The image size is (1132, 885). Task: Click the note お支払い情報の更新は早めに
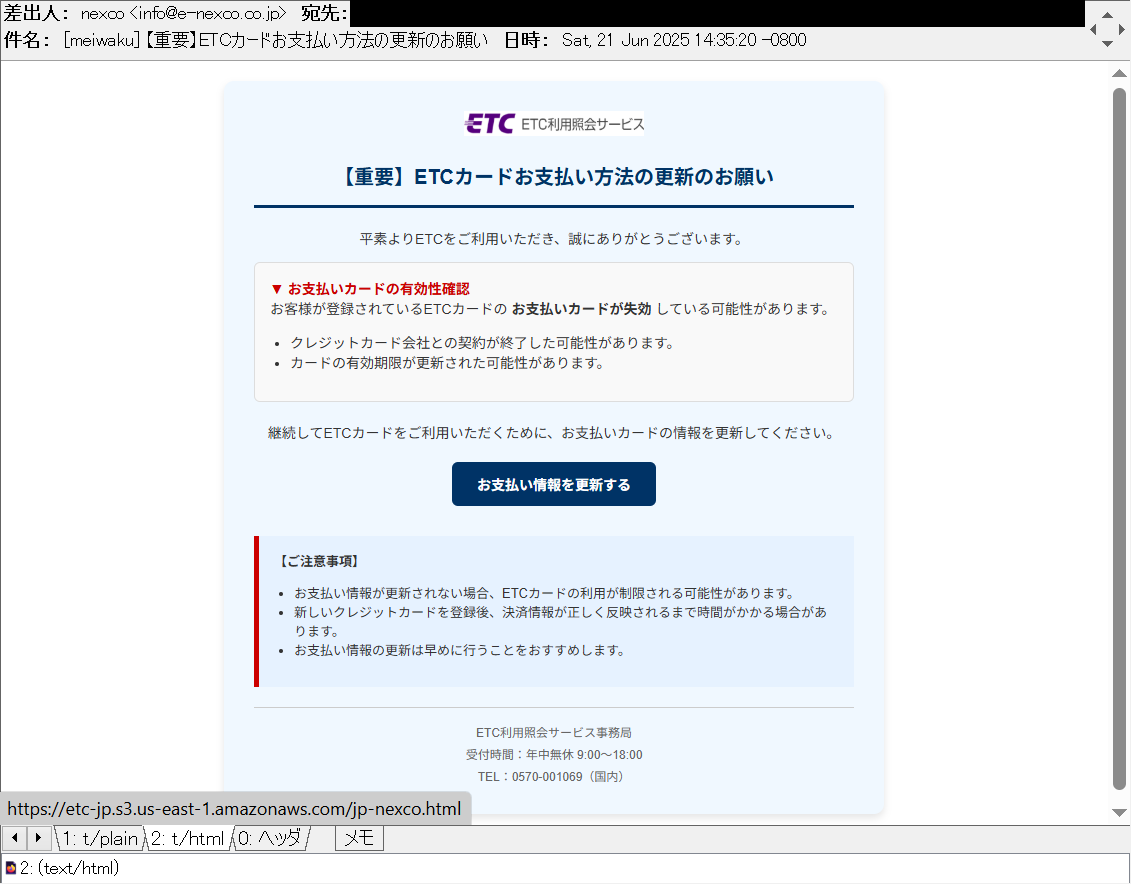(x=460, y=650)
